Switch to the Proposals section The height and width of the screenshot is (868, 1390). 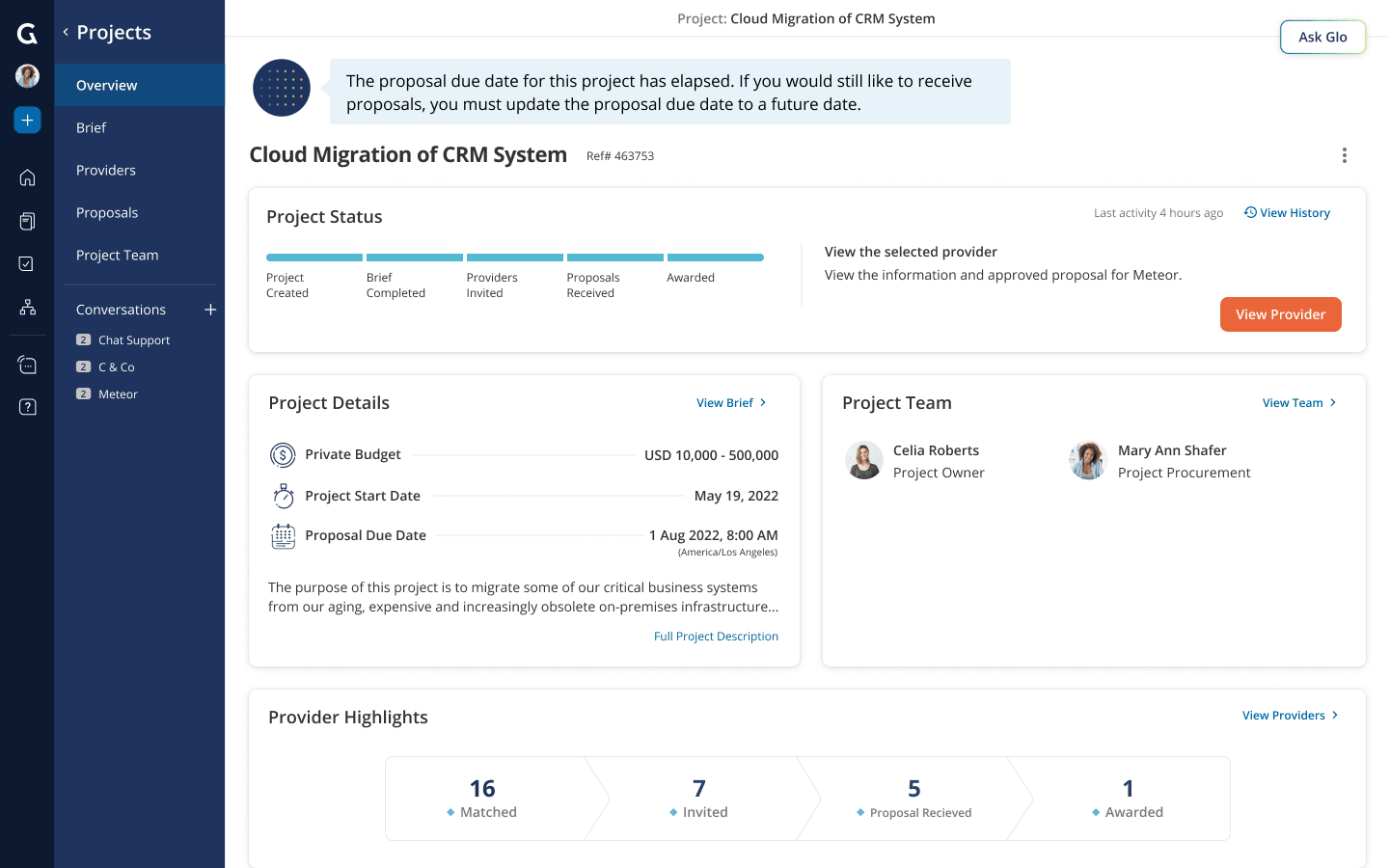tap(105, 212)
